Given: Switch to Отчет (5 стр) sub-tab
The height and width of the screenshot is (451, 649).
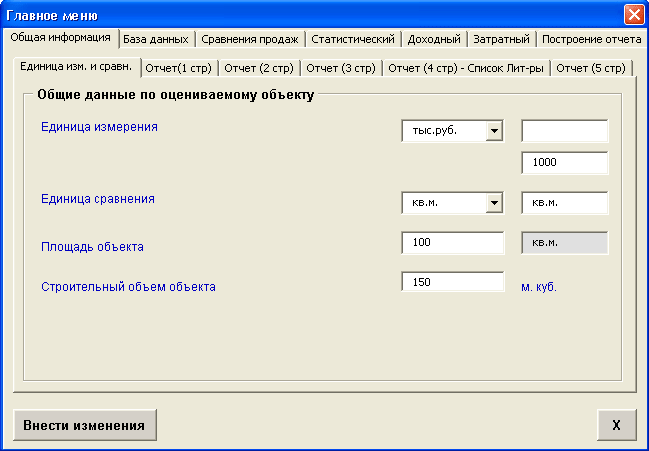Looking at the screenshot, I should point(591,68).
